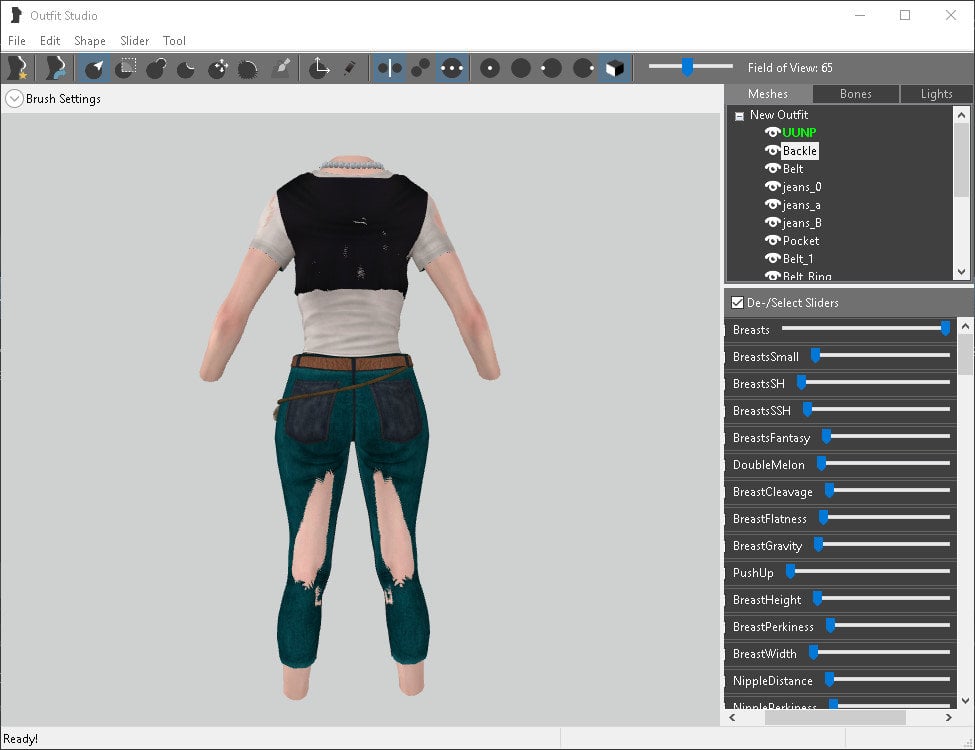Hide the Backle mesh using its eye icon

(x=772, y=150)
